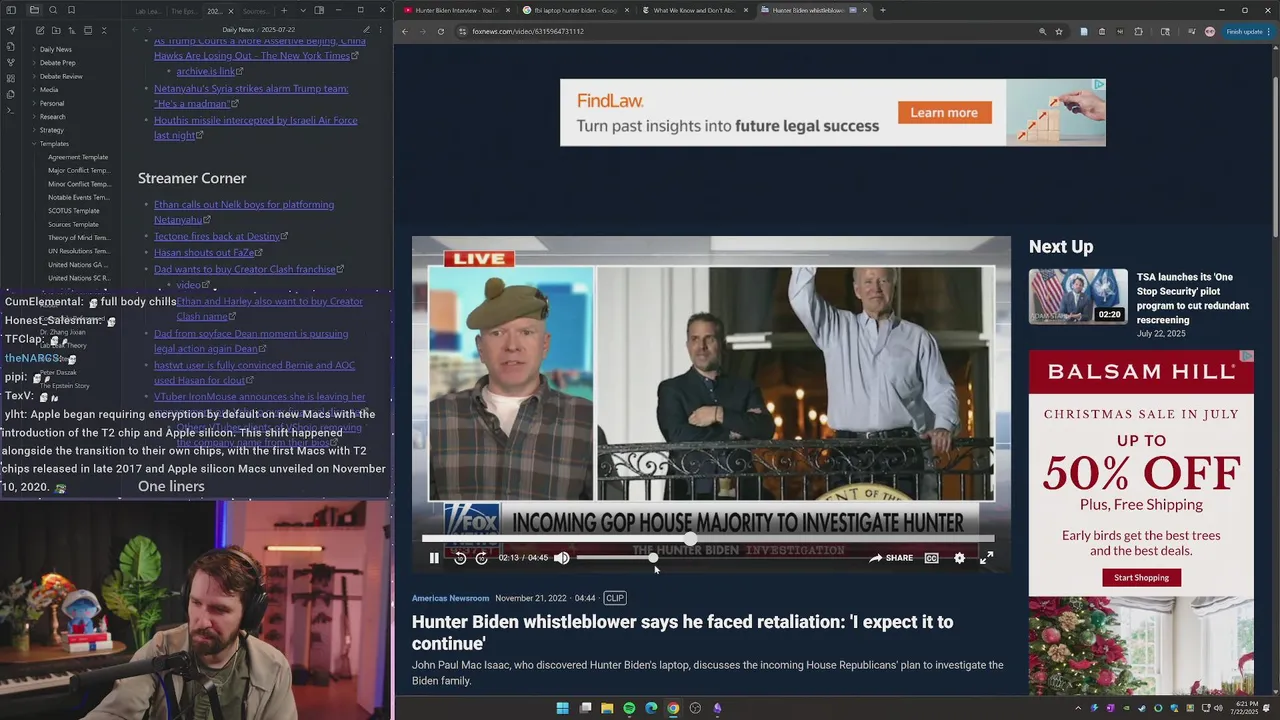The width and height of the screenshot is (1280, 720).
Task: Open Obsidian search magnifier
Action: (53, 10)
